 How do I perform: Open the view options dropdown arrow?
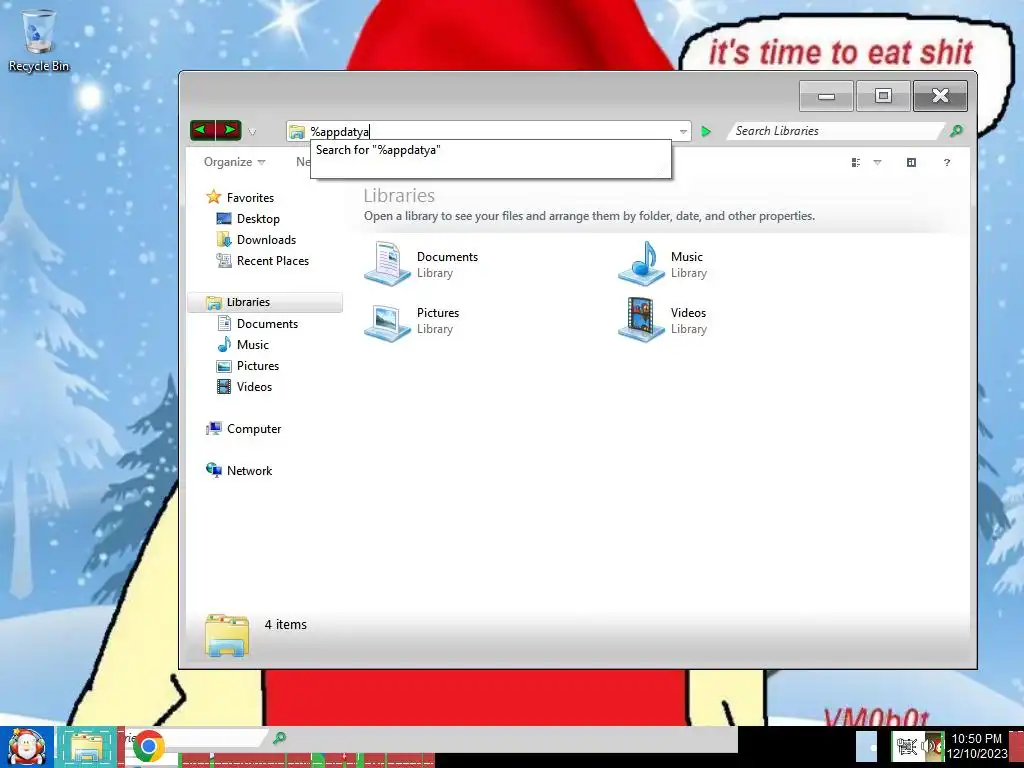(x=877, y=162)
